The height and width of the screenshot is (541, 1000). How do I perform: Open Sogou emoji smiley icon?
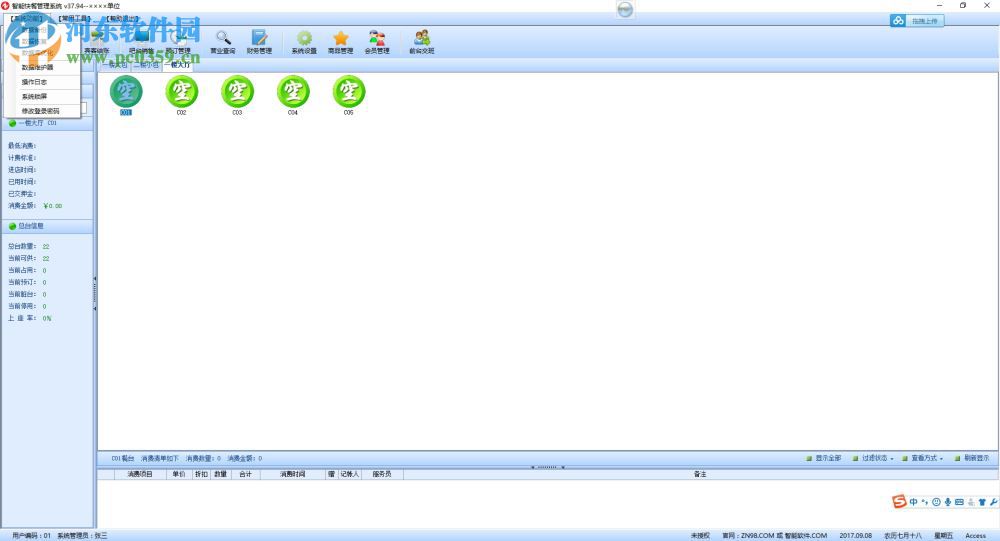(936, 502)
